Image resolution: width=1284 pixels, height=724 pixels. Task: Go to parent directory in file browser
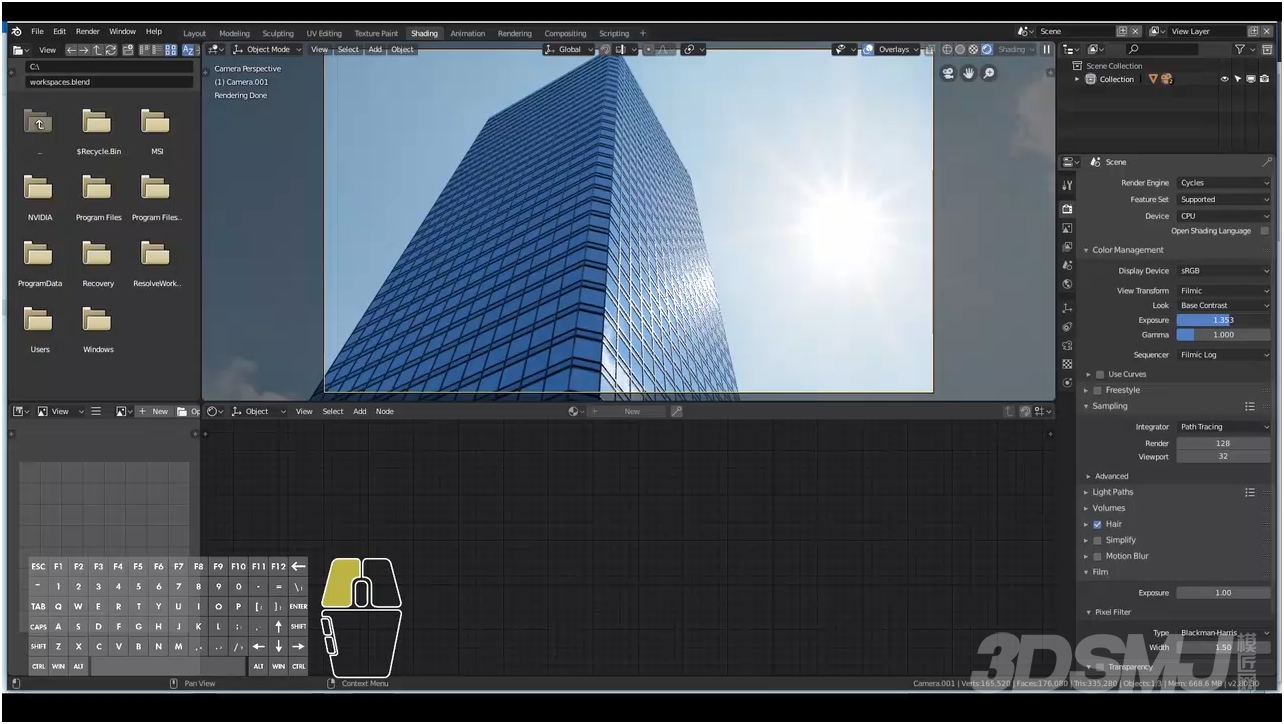pyautogui.click(x=97, y=50)
